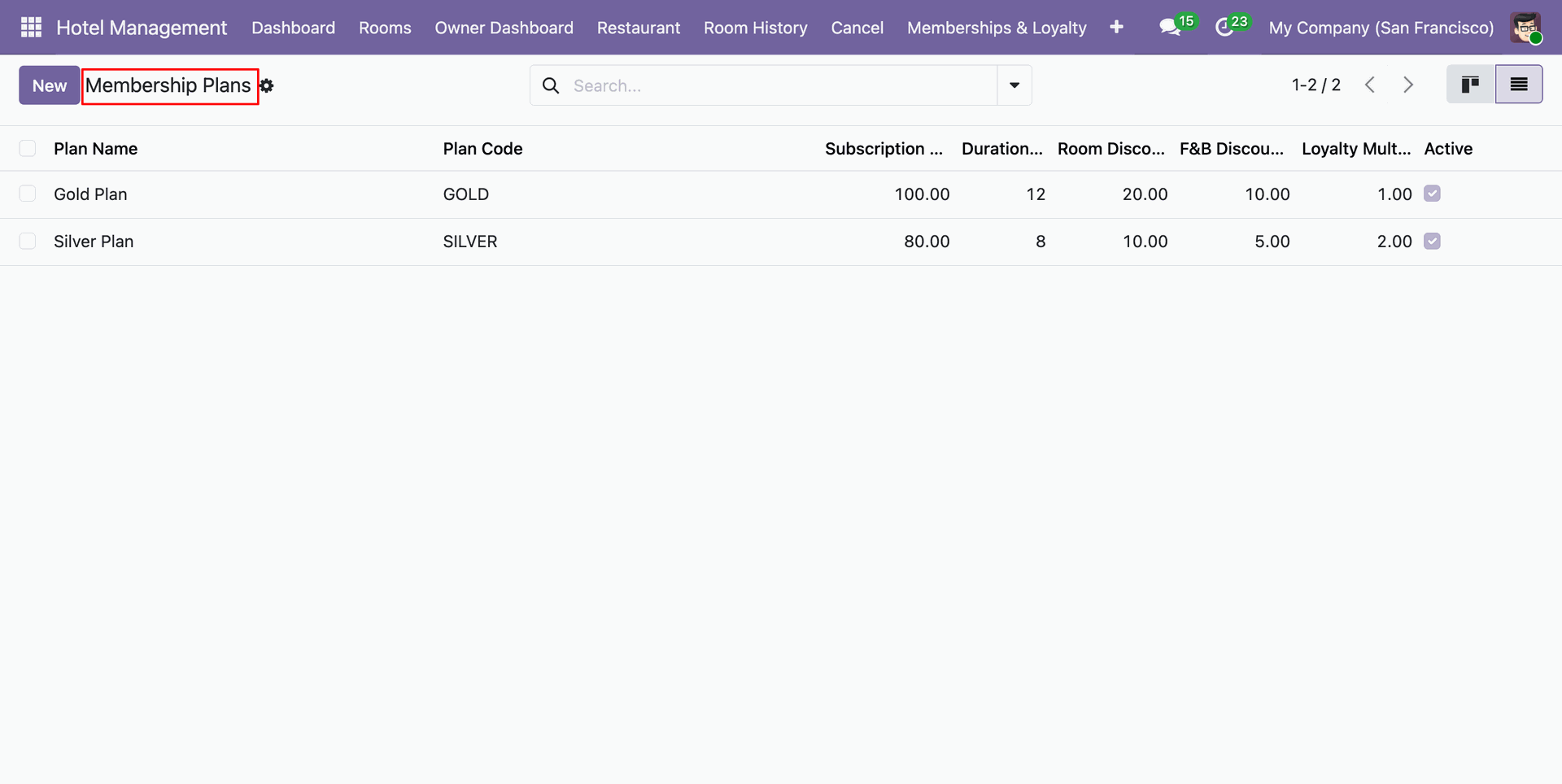
Task: Click Gold Plan duration 12 cell
Action: tap(1036, 194)
